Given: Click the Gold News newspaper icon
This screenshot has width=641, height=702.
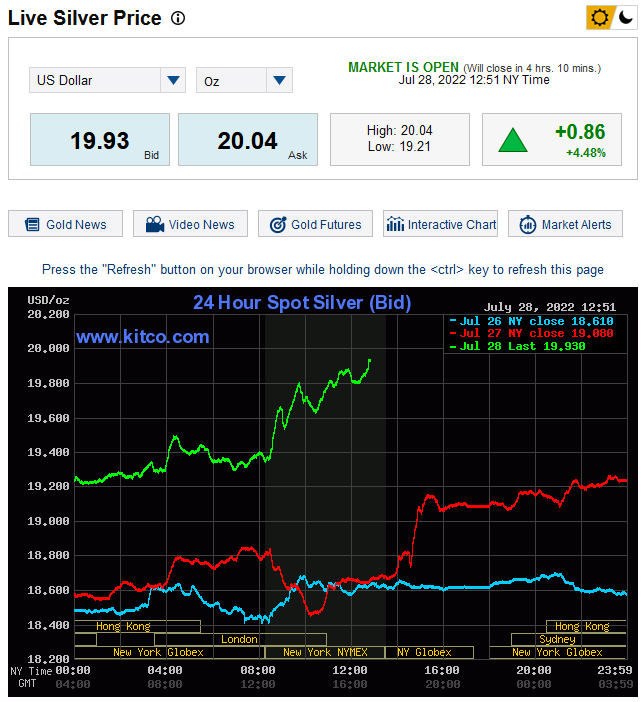Looking at the screenshot, I should (x=32, y=224).
